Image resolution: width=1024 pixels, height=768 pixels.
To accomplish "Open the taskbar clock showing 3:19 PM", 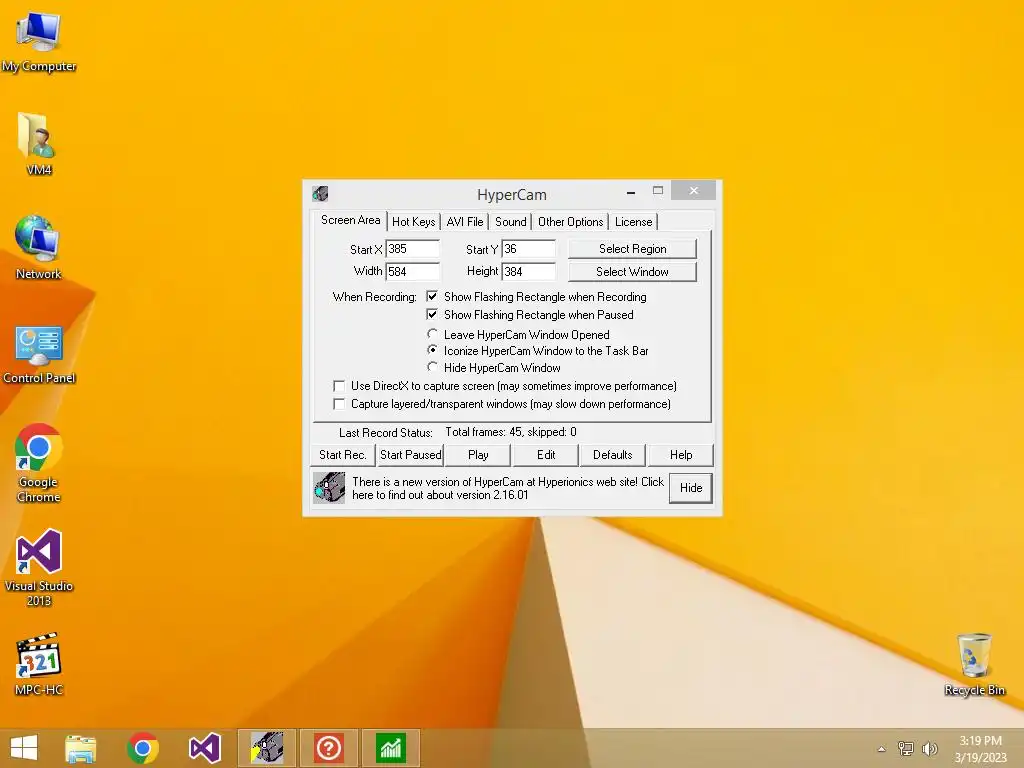I will [980, 748].
